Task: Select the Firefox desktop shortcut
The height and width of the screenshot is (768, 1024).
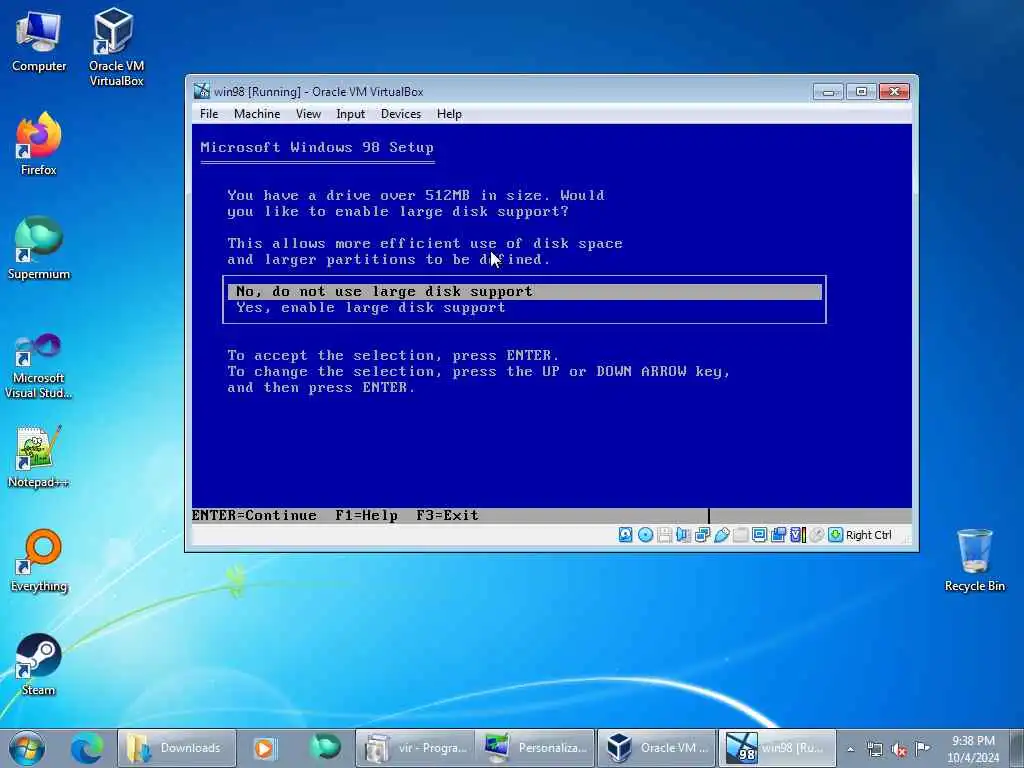Action: 39,144
